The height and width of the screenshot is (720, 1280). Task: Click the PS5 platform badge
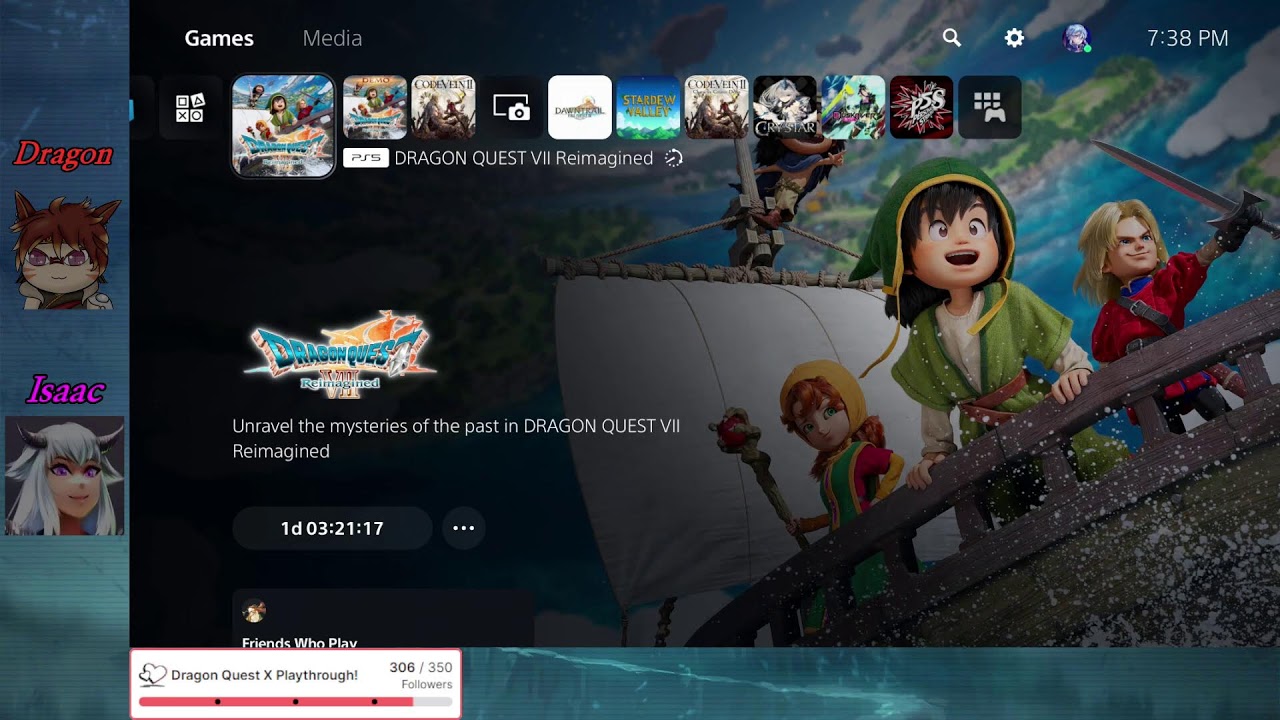366,158
